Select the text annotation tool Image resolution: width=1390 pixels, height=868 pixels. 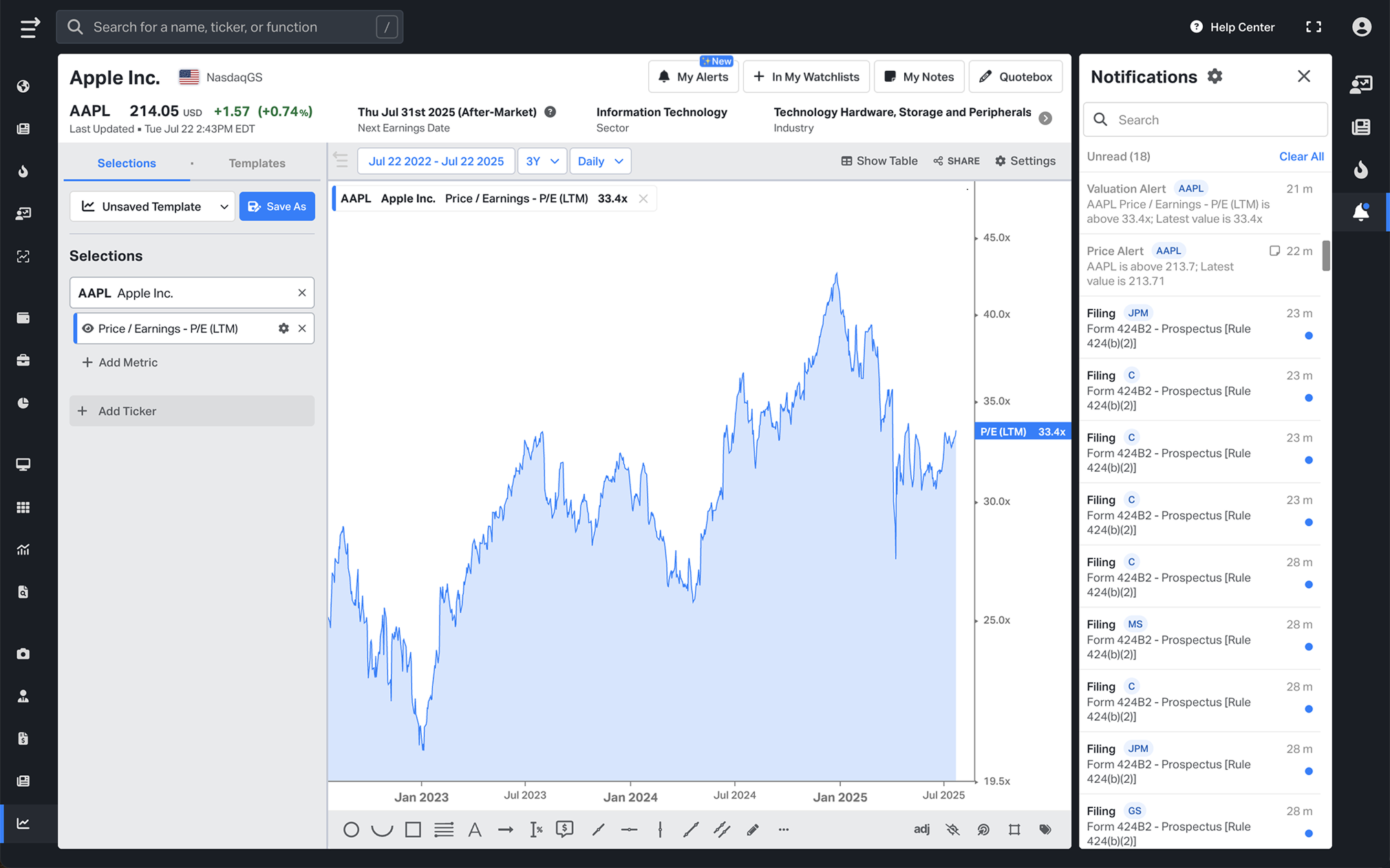click(475, 829)
